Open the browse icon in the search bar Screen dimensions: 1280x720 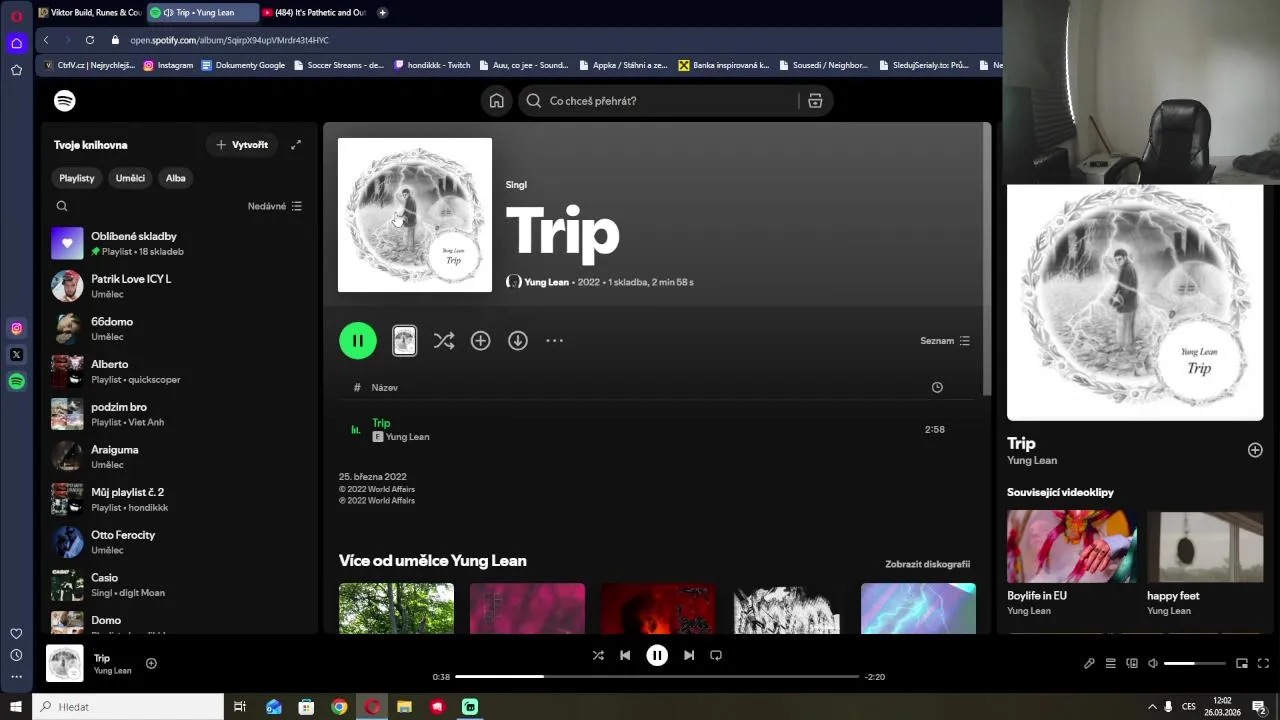point(815,101)
